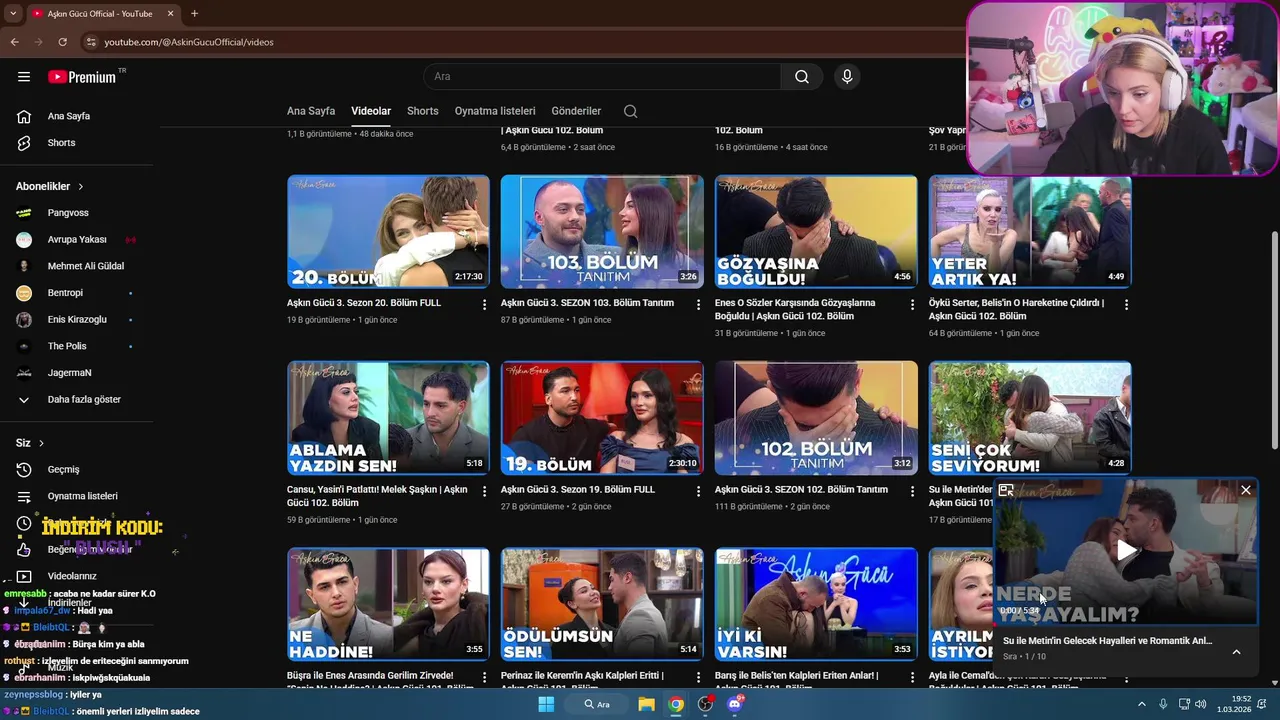Go back with the browser back arrow
1280x720 pixels.
pyautogui.click(x=15, y=42)
